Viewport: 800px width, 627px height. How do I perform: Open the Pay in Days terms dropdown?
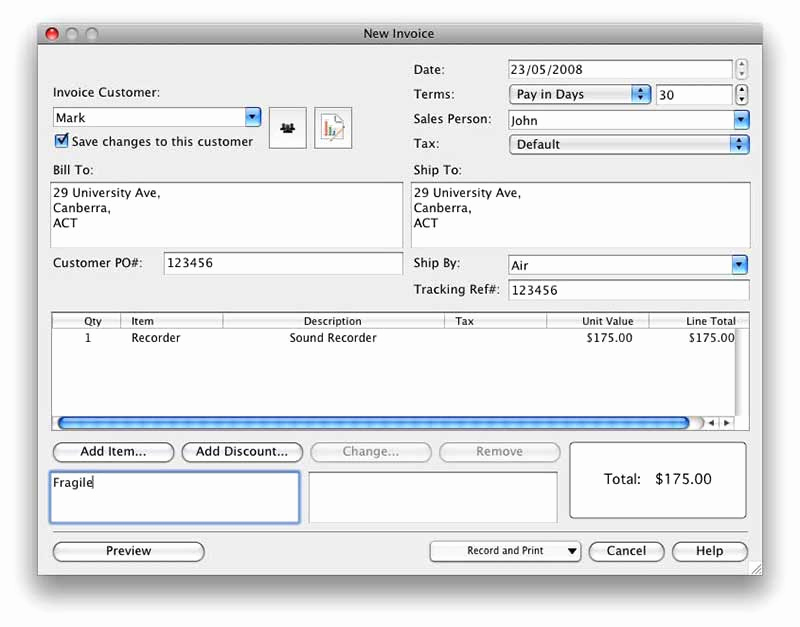580,94
